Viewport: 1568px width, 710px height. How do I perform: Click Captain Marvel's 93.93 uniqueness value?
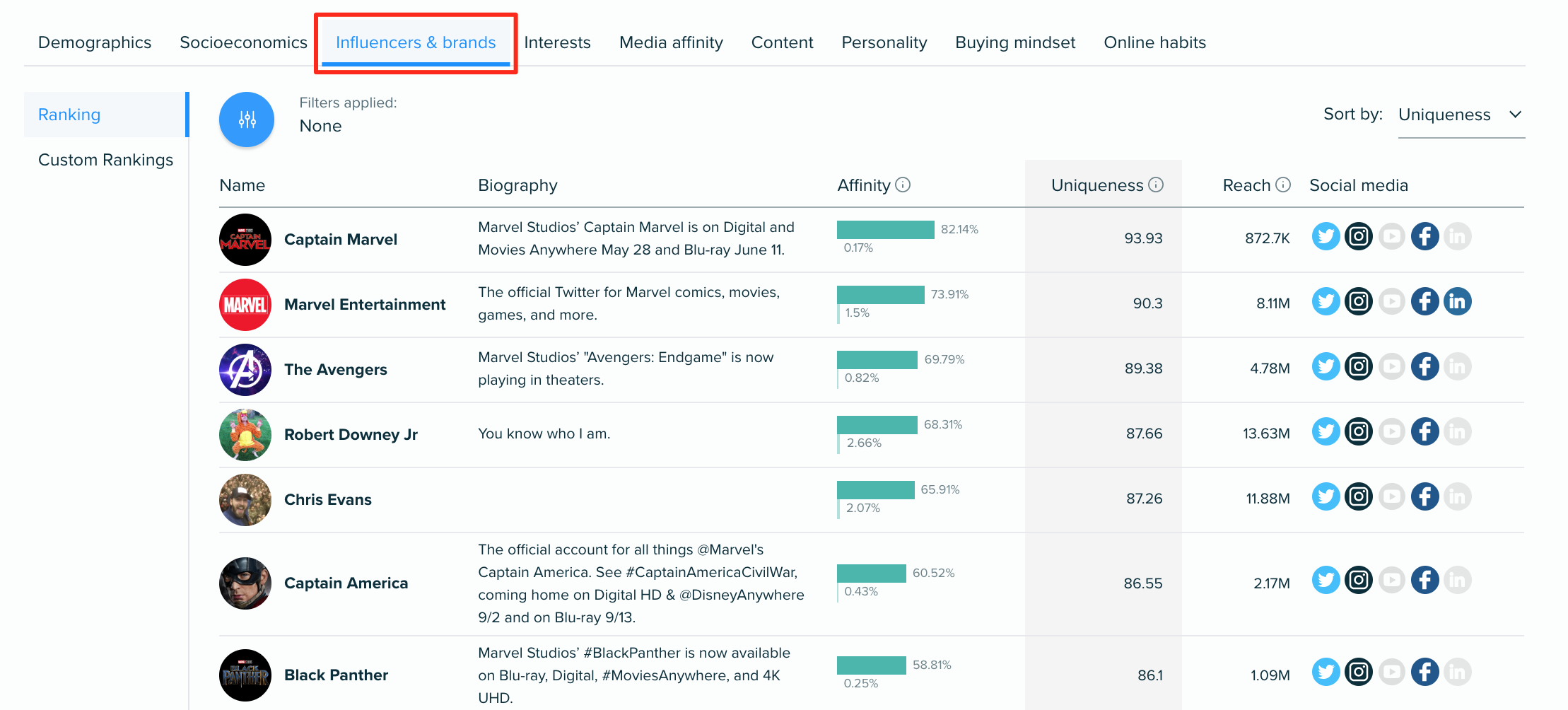(1144, 238)
